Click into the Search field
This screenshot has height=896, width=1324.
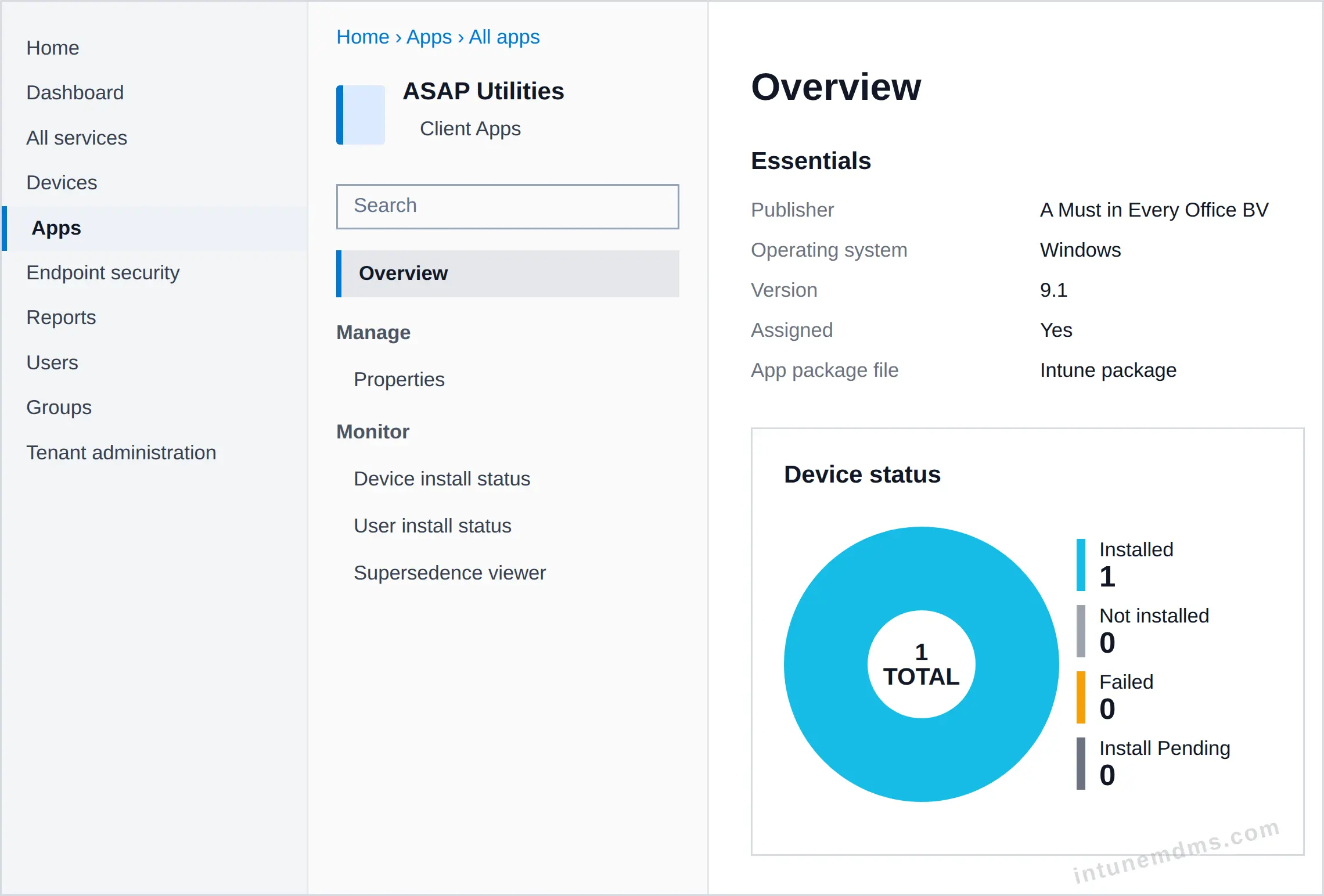tap(508, 206)
